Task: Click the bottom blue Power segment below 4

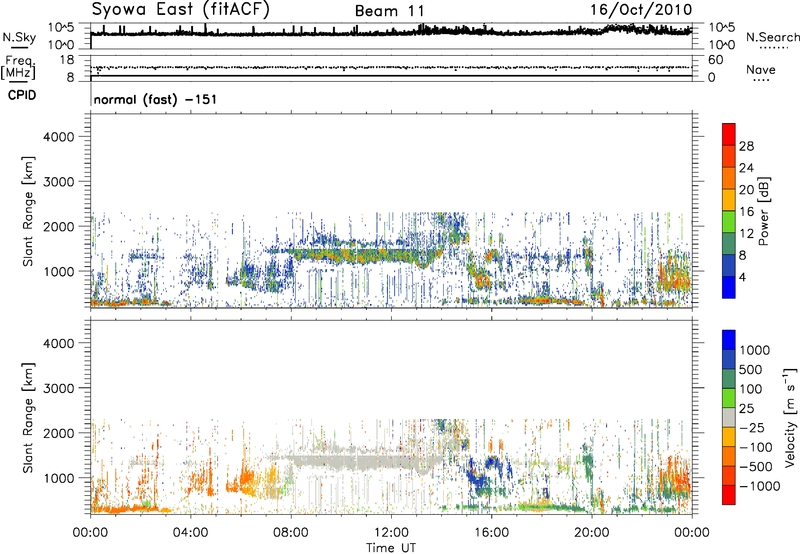Action: 729,287
